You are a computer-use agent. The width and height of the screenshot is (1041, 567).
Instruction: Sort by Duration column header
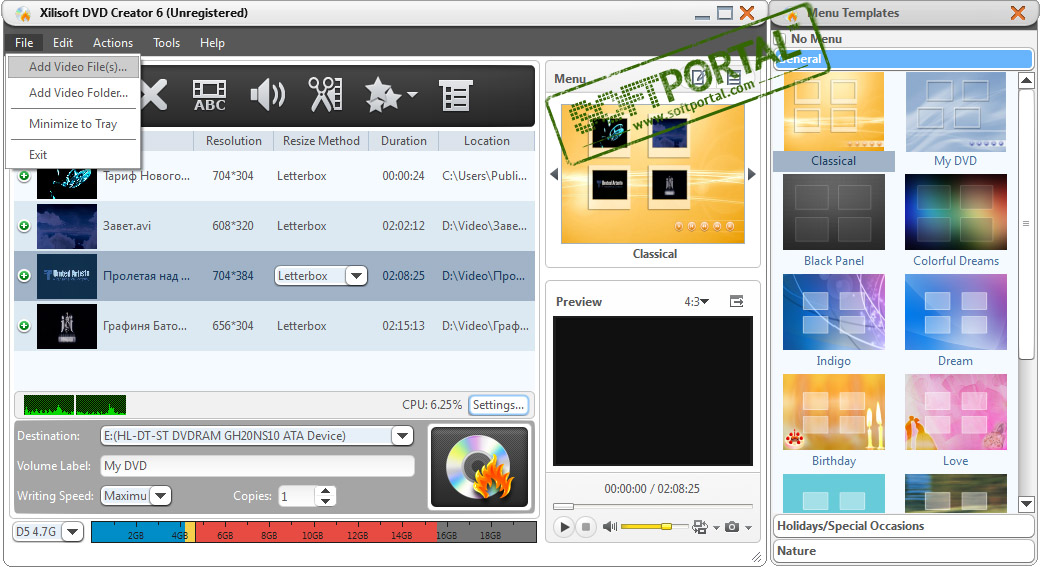coord(404,141)
